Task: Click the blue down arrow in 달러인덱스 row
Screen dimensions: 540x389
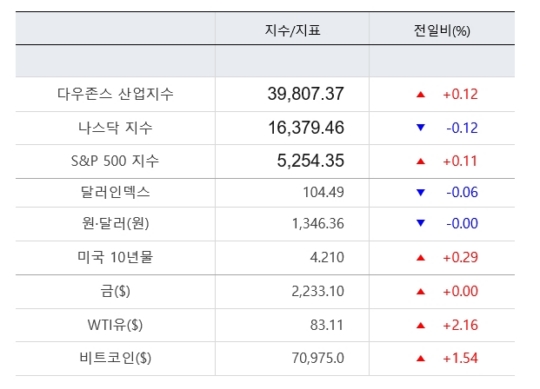Action: click(x=420, y=192)
